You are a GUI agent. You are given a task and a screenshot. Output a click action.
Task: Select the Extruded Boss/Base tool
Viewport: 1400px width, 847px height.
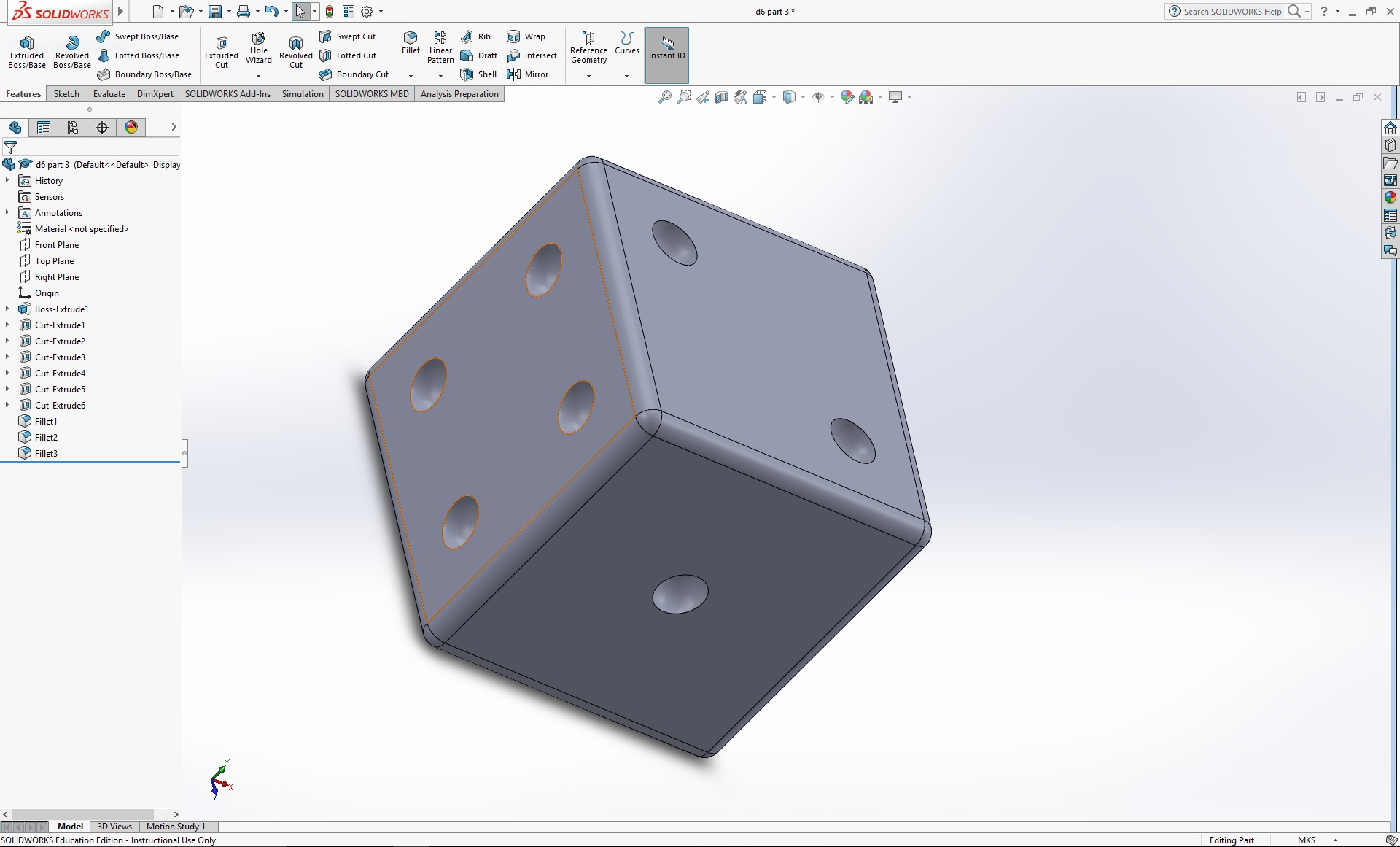click(x=26, y=50)
